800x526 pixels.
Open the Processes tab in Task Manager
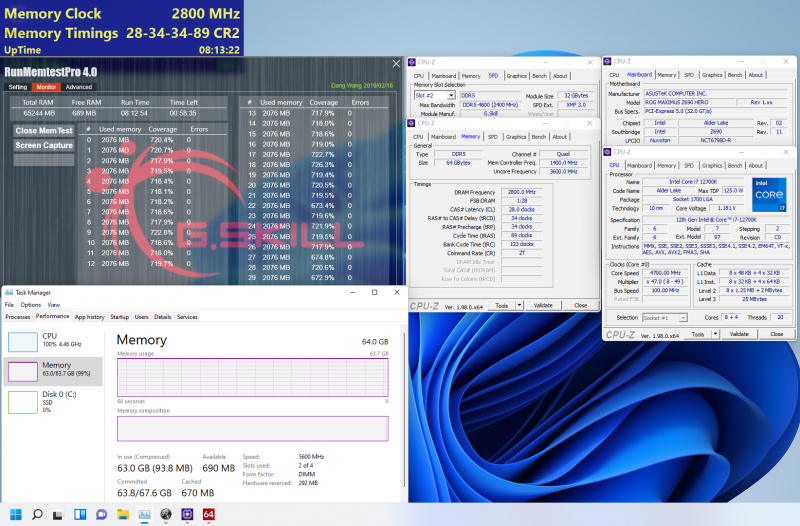click(18, 317)
